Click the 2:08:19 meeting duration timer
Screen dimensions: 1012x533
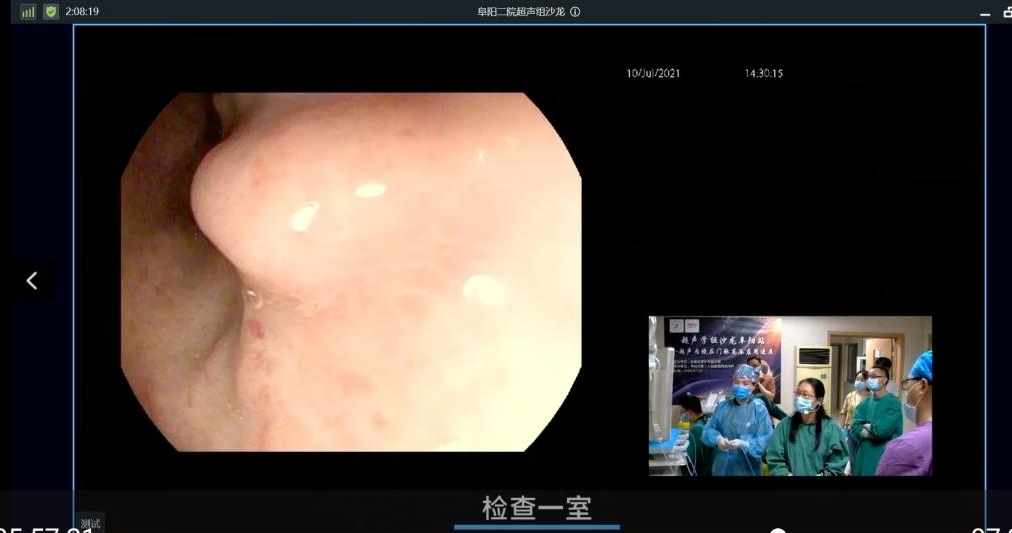(82, 12)
